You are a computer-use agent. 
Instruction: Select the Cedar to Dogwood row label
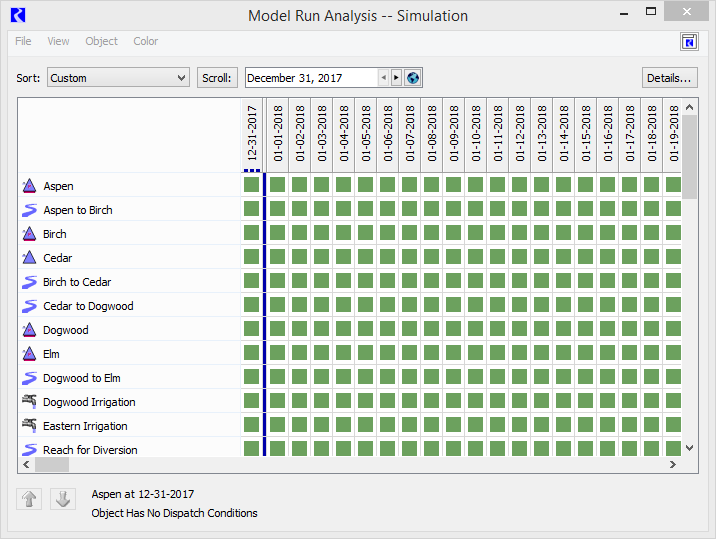pyautogui.click(x=88, y=306)
